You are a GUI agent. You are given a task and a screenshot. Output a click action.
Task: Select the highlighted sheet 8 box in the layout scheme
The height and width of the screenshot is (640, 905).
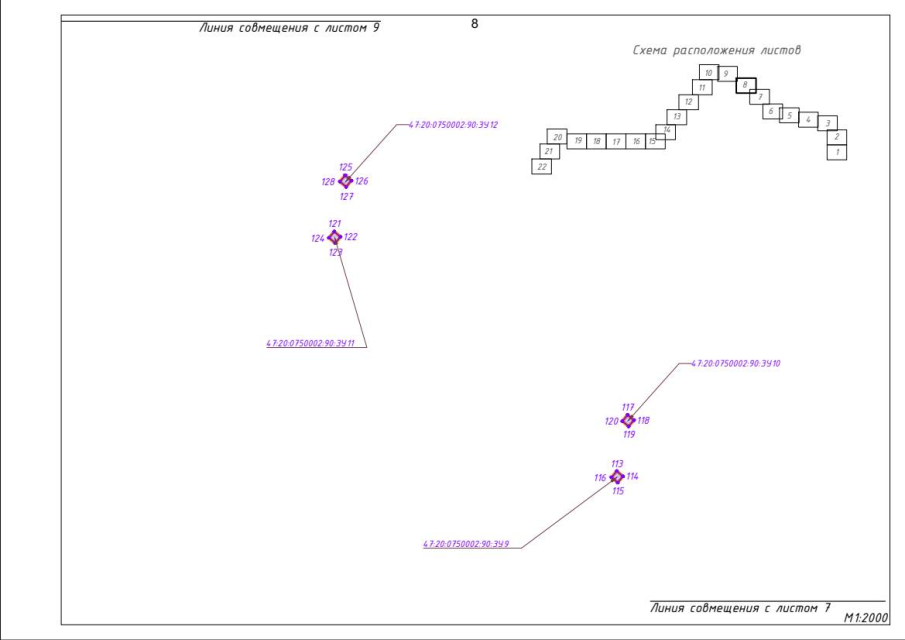[746, 85]
